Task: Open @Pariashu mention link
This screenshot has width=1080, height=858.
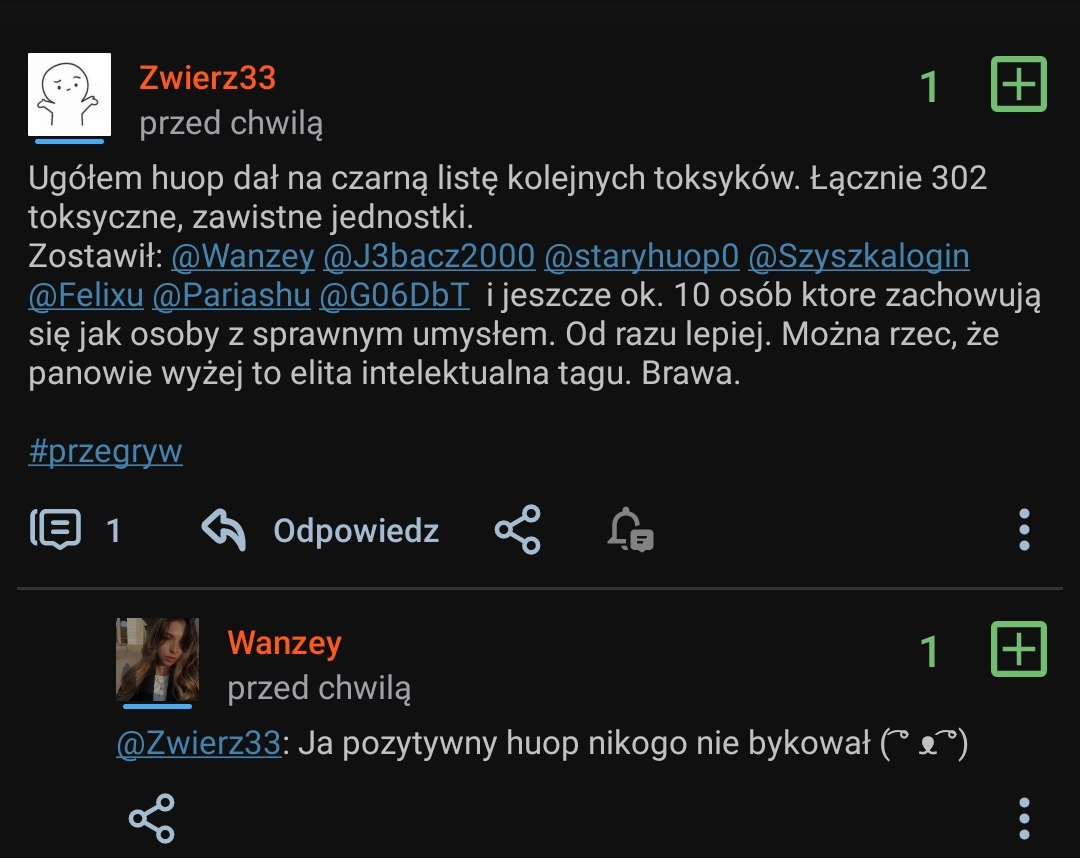Action: pos(231,295)
